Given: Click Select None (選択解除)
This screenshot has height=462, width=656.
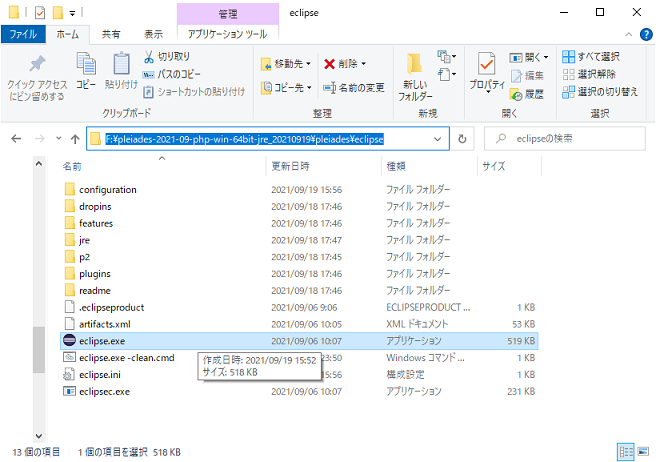Looking at the screenshot, I should (589, 74).
